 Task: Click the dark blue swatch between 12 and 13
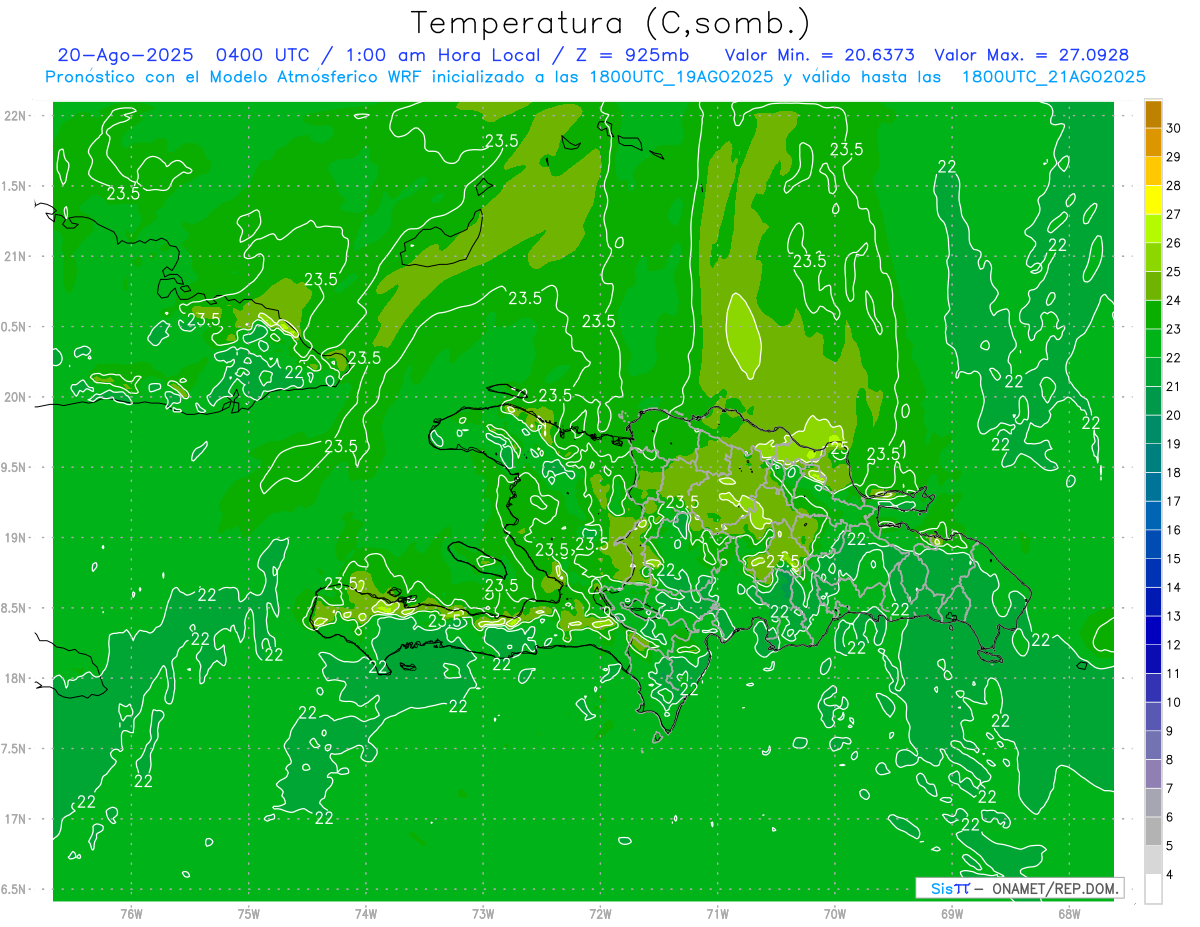pyautogui.click(x=1153, y=631)
